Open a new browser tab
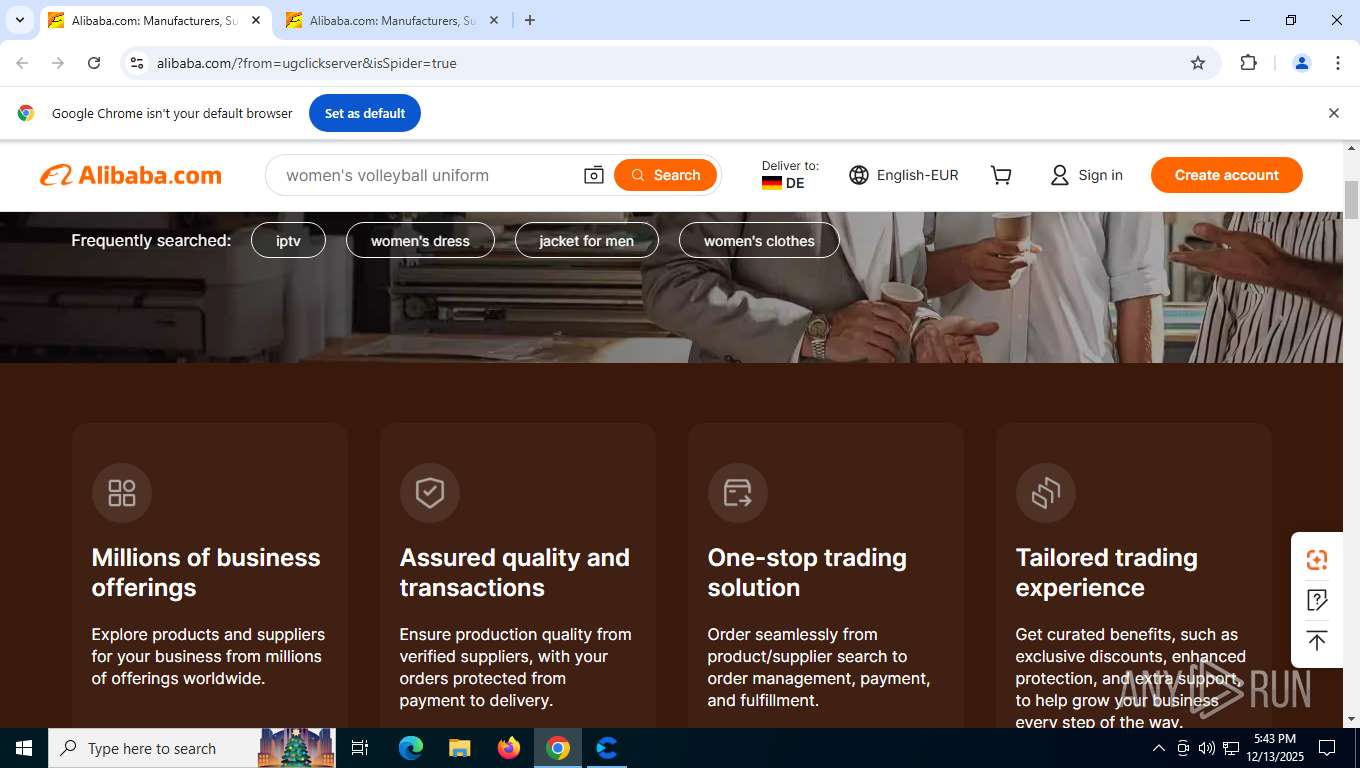 [x=530, y=20]
